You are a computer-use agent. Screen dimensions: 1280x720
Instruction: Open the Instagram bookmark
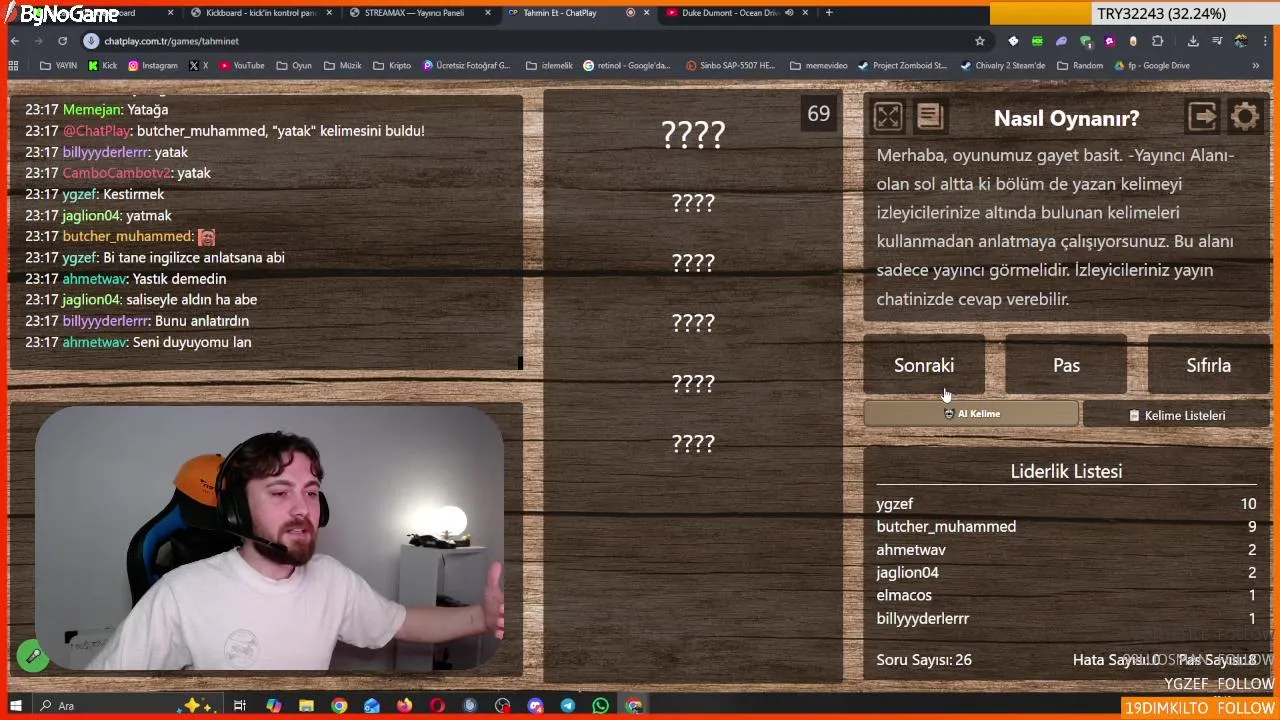point(152,66)
